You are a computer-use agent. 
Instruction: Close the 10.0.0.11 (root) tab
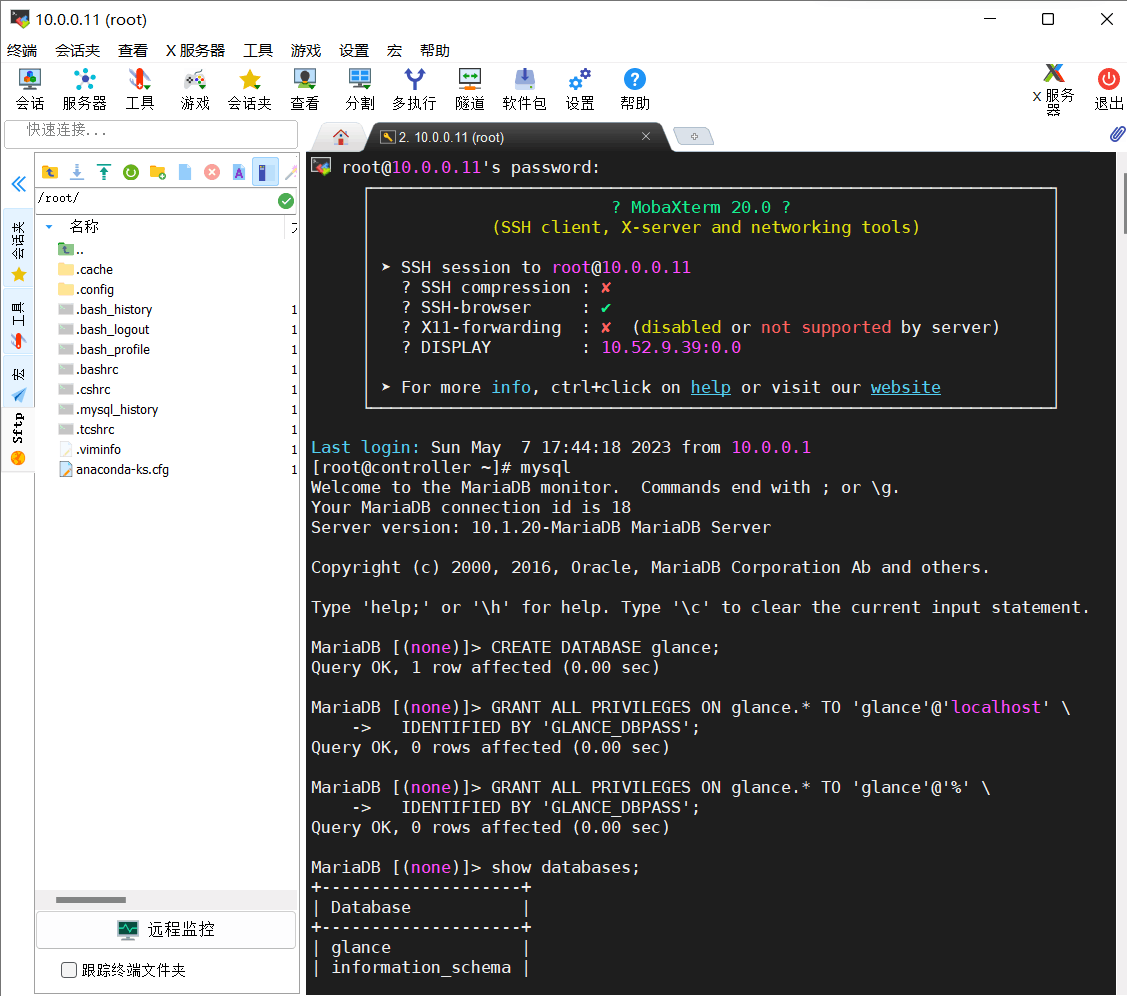pyautogui.click(x=645, y=136)
